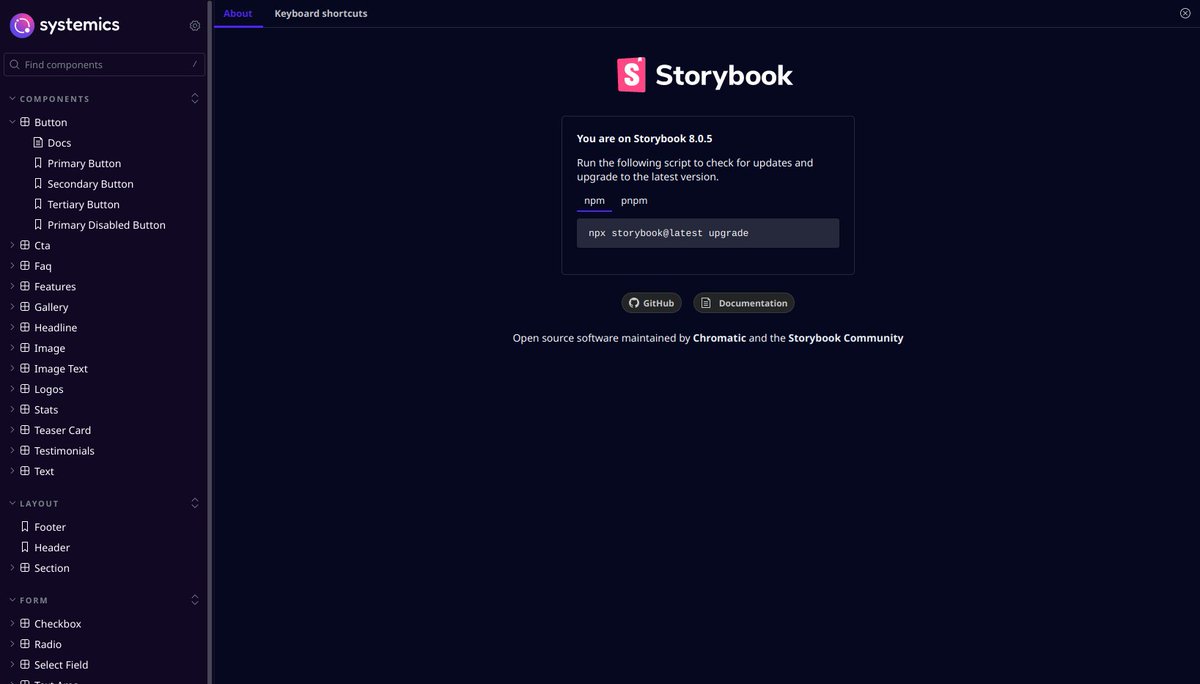Select the npm tab

[594, 201]
